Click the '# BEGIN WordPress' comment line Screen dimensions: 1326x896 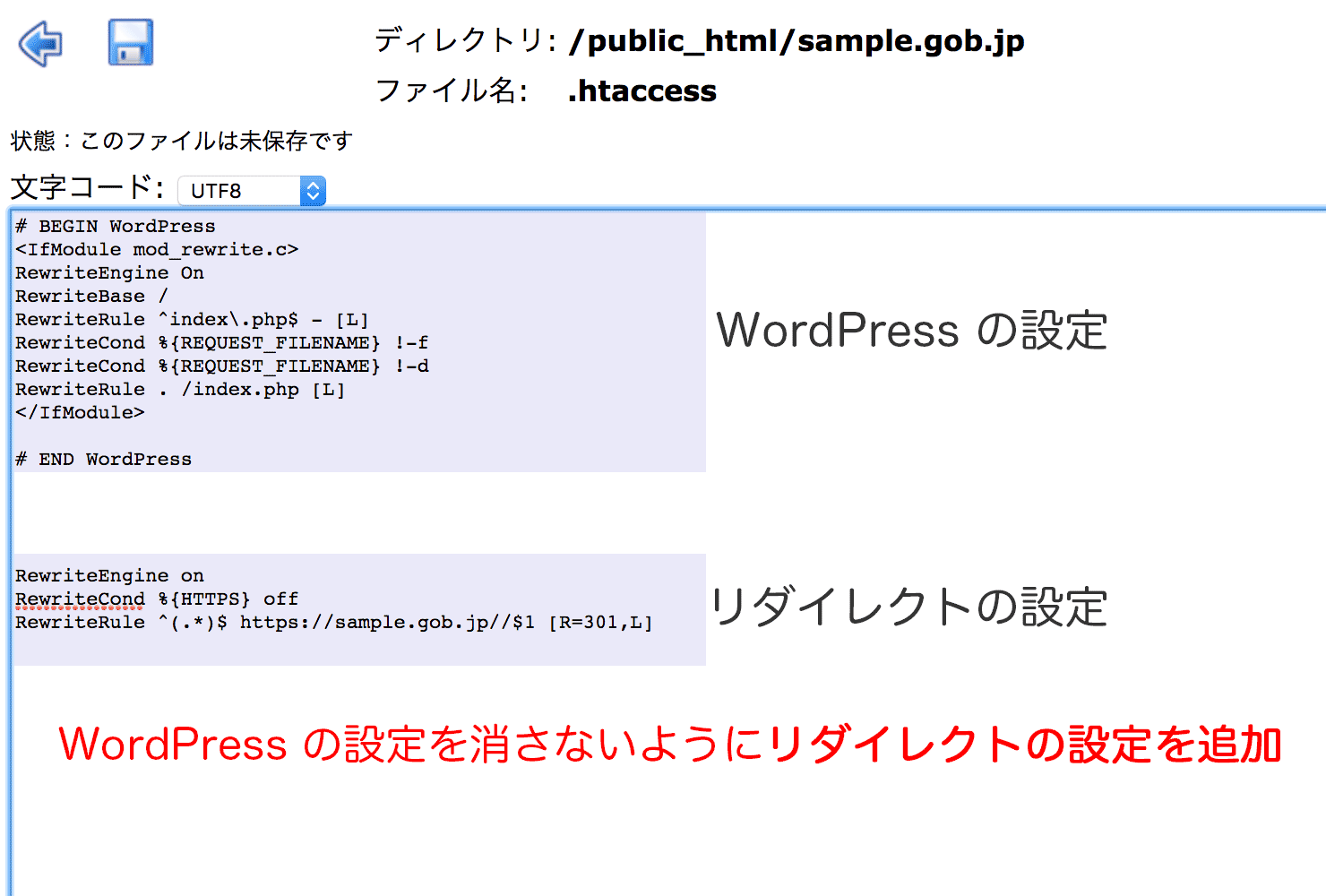116,226
